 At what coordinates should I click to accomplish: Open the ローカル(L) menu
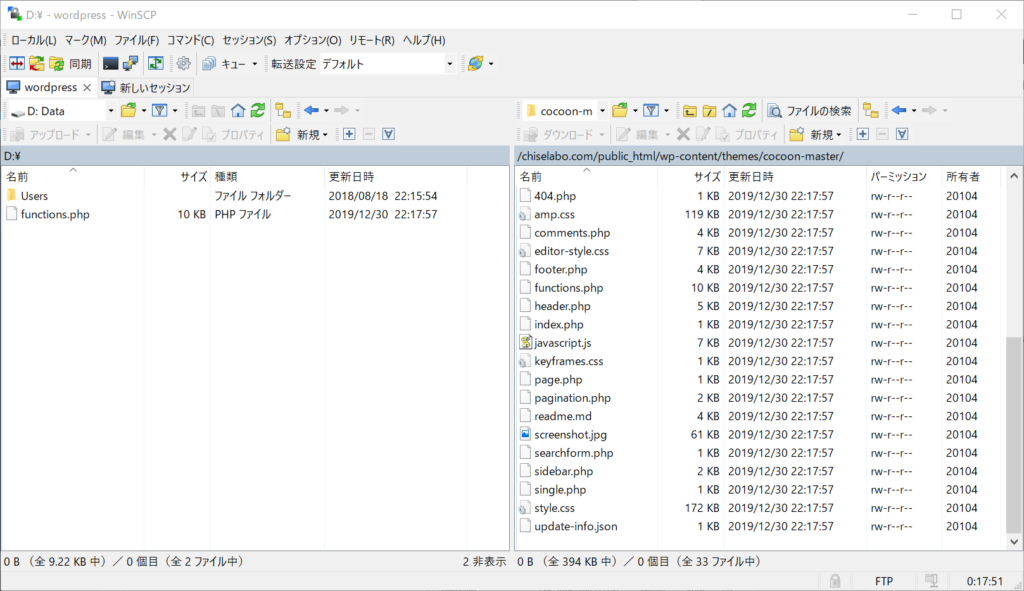33,40
